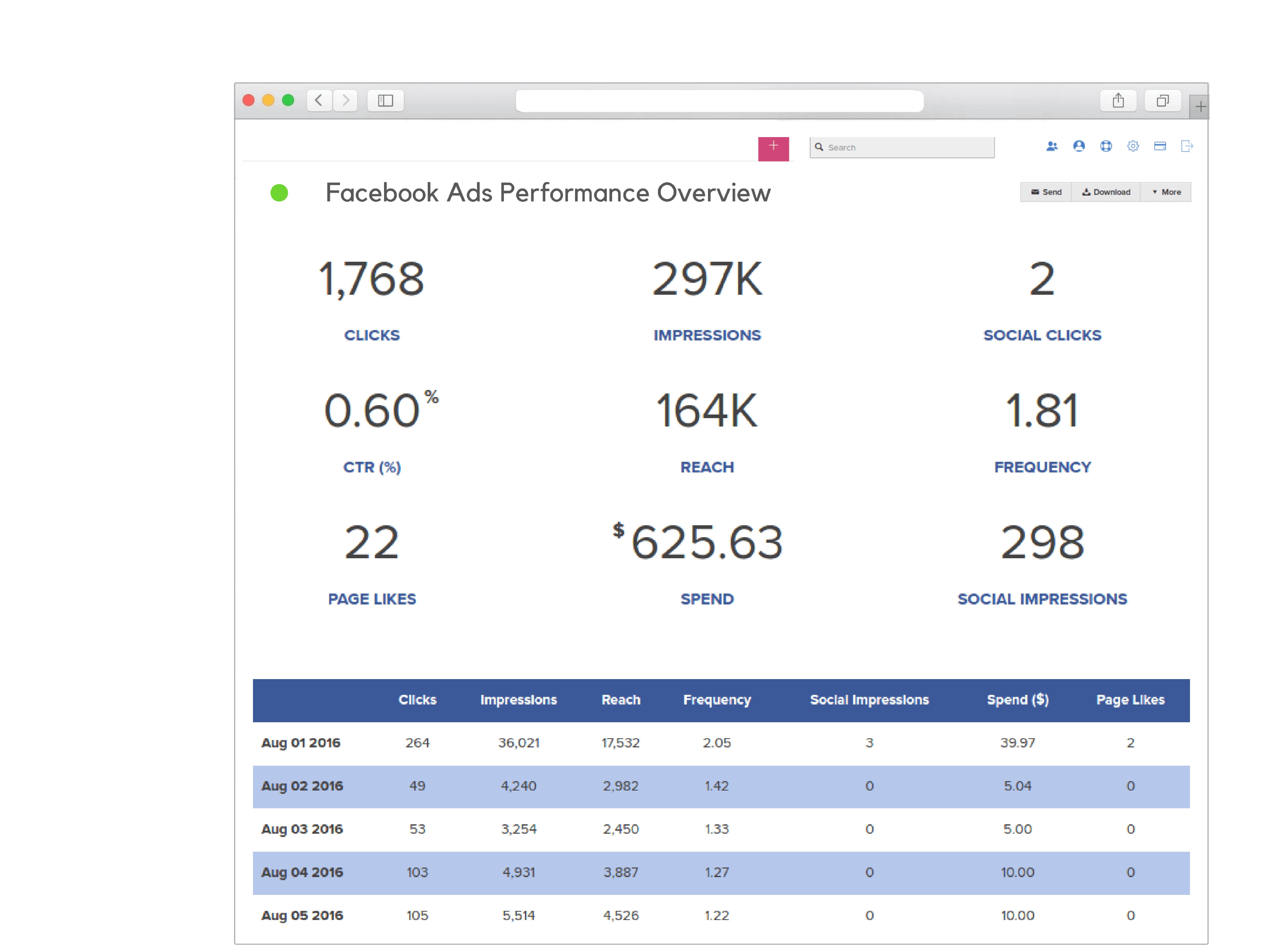Expand the More options dropdown
The image size is (1270, 952).
pos(1166,192)
